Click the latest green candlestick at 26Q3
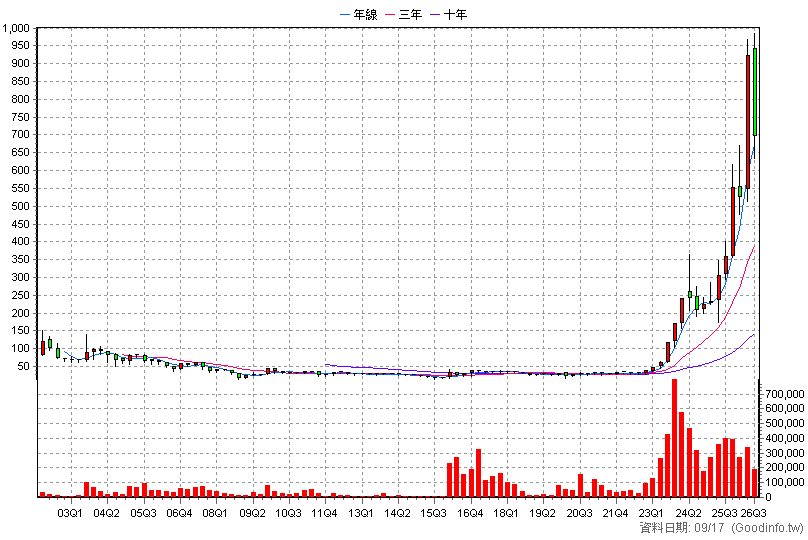The image size is (808, 540). point(755,92)
